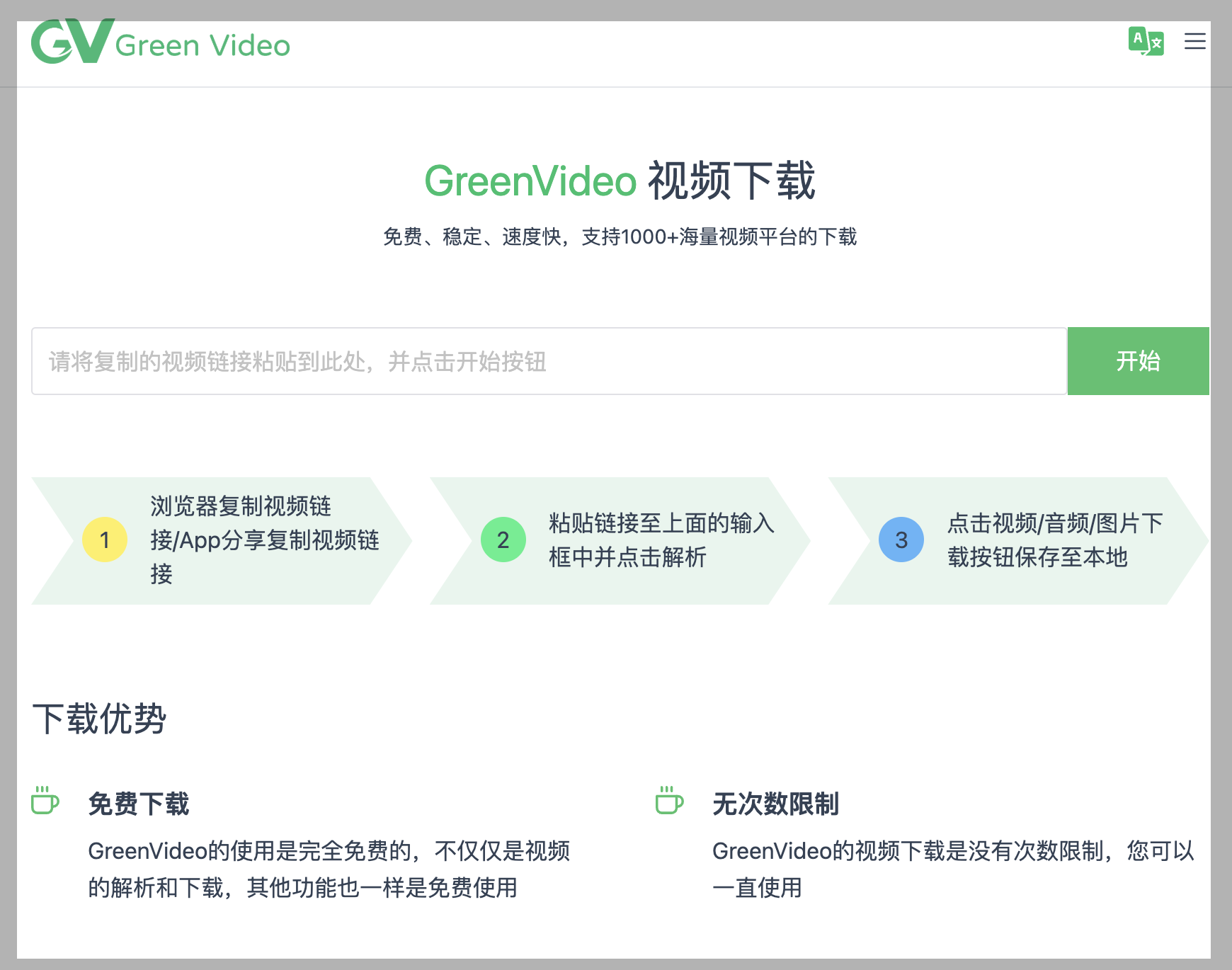Click the GV Green Video logo

[161, 42]
